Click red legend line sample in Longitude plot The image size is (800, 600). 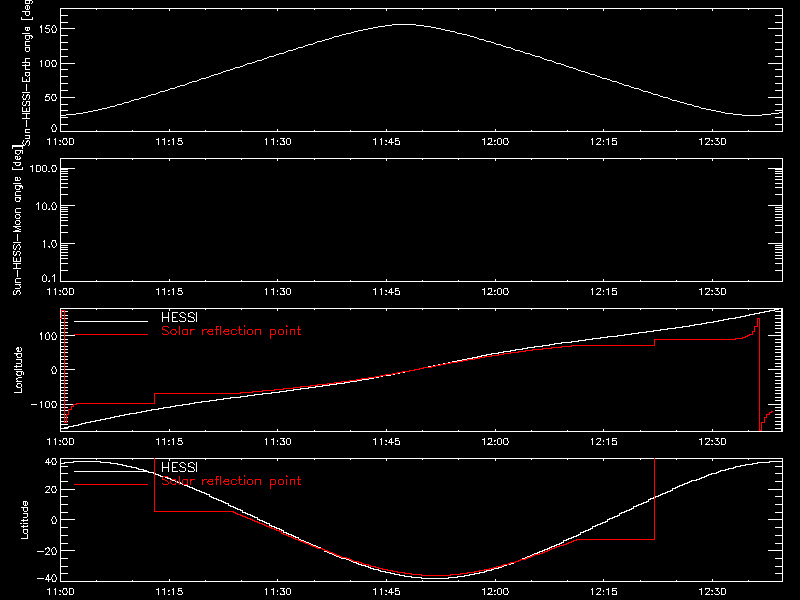[x=111, y=335]
